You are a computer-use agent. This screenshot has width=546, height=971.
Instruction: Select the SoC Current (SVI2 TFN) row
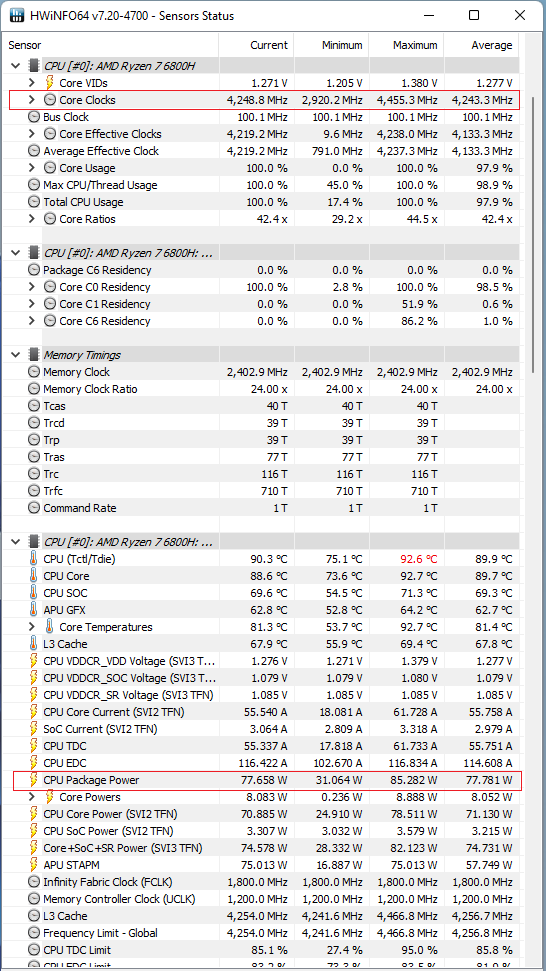(262, 729)
